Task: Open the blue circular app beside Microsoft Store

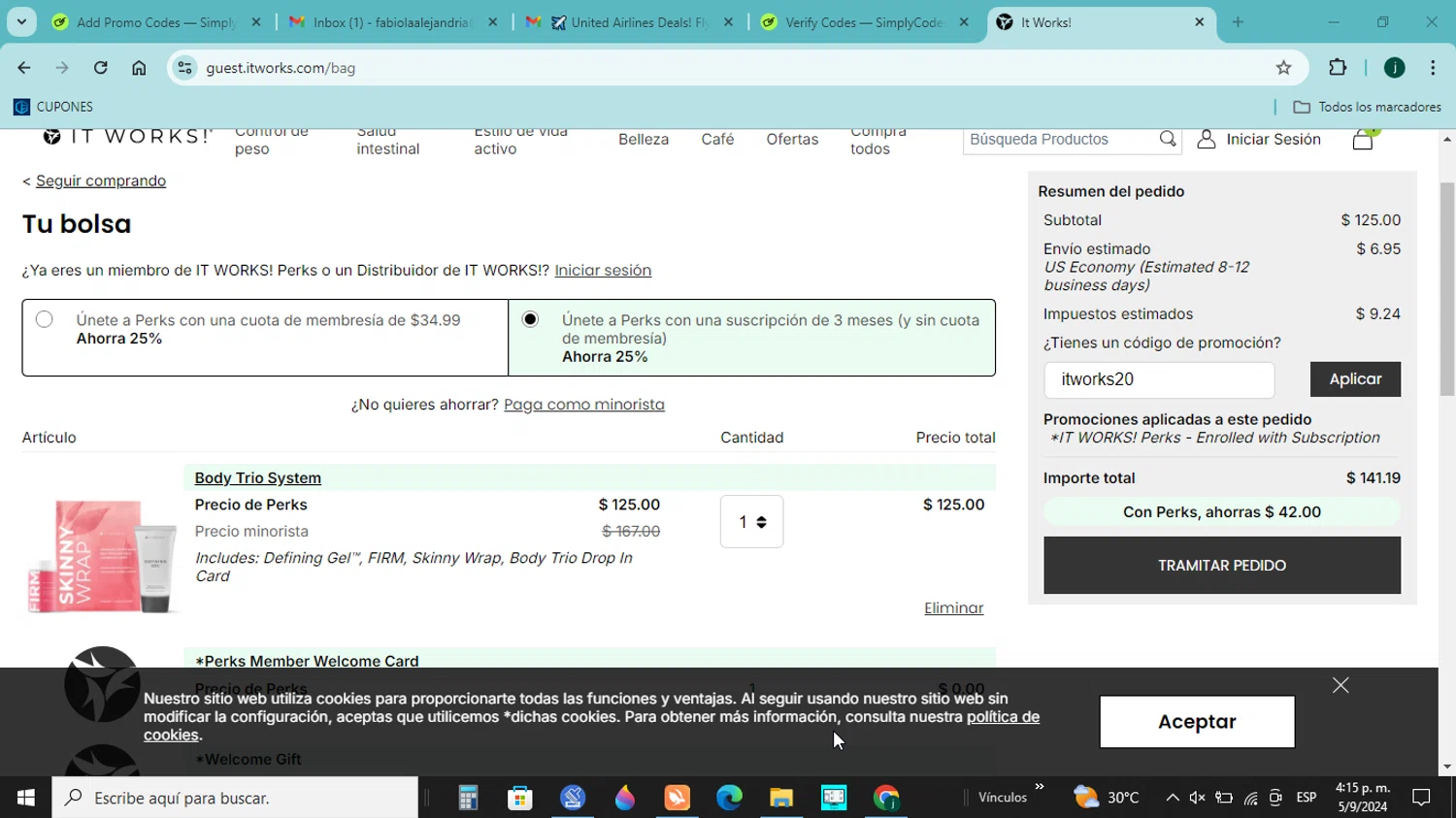Action: (573, 798)
